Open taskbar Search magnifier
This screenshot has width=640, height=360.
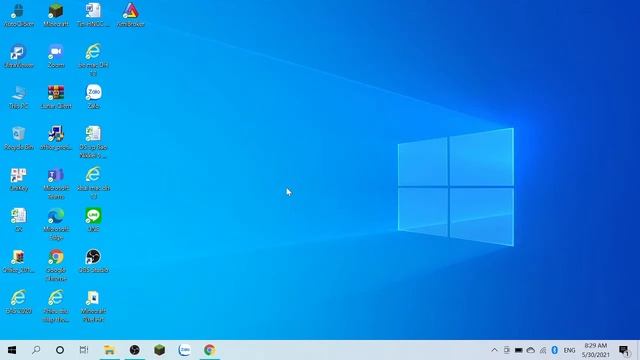(36, 350)
